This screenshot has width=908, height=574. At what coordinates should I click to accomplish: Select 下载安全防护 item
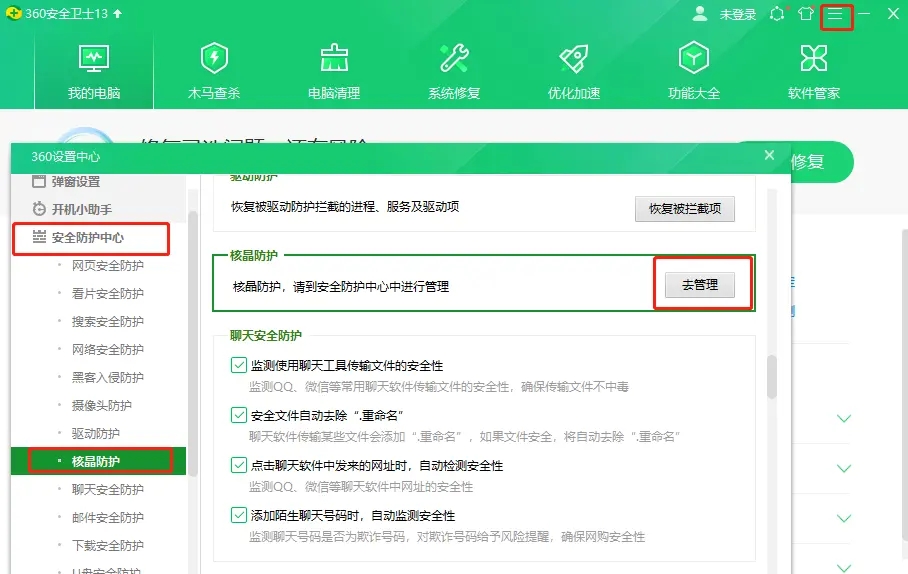[108, 545]
